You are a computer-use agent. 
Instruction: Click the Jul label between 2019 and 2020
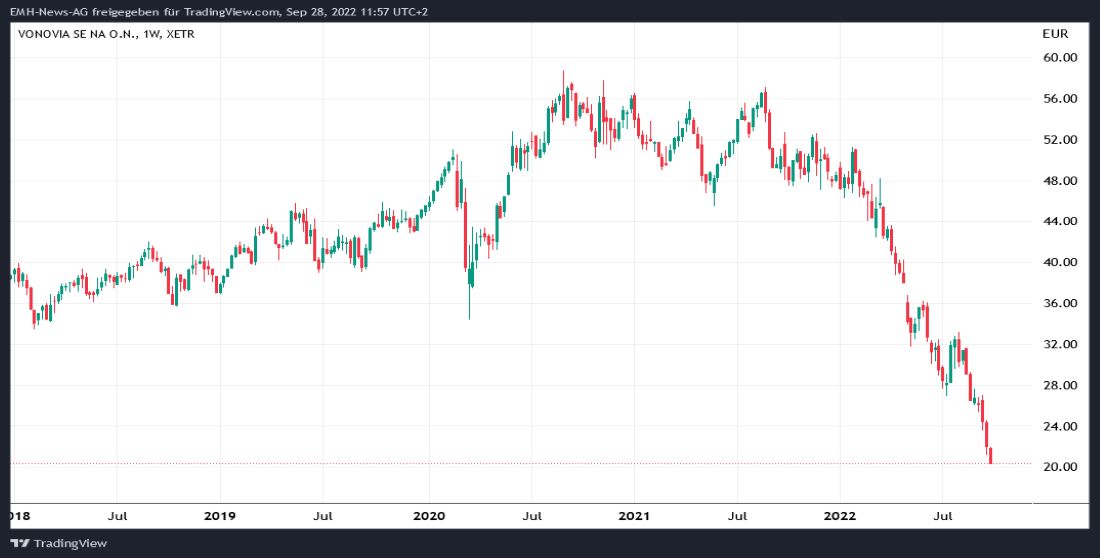tap(323, 516)
